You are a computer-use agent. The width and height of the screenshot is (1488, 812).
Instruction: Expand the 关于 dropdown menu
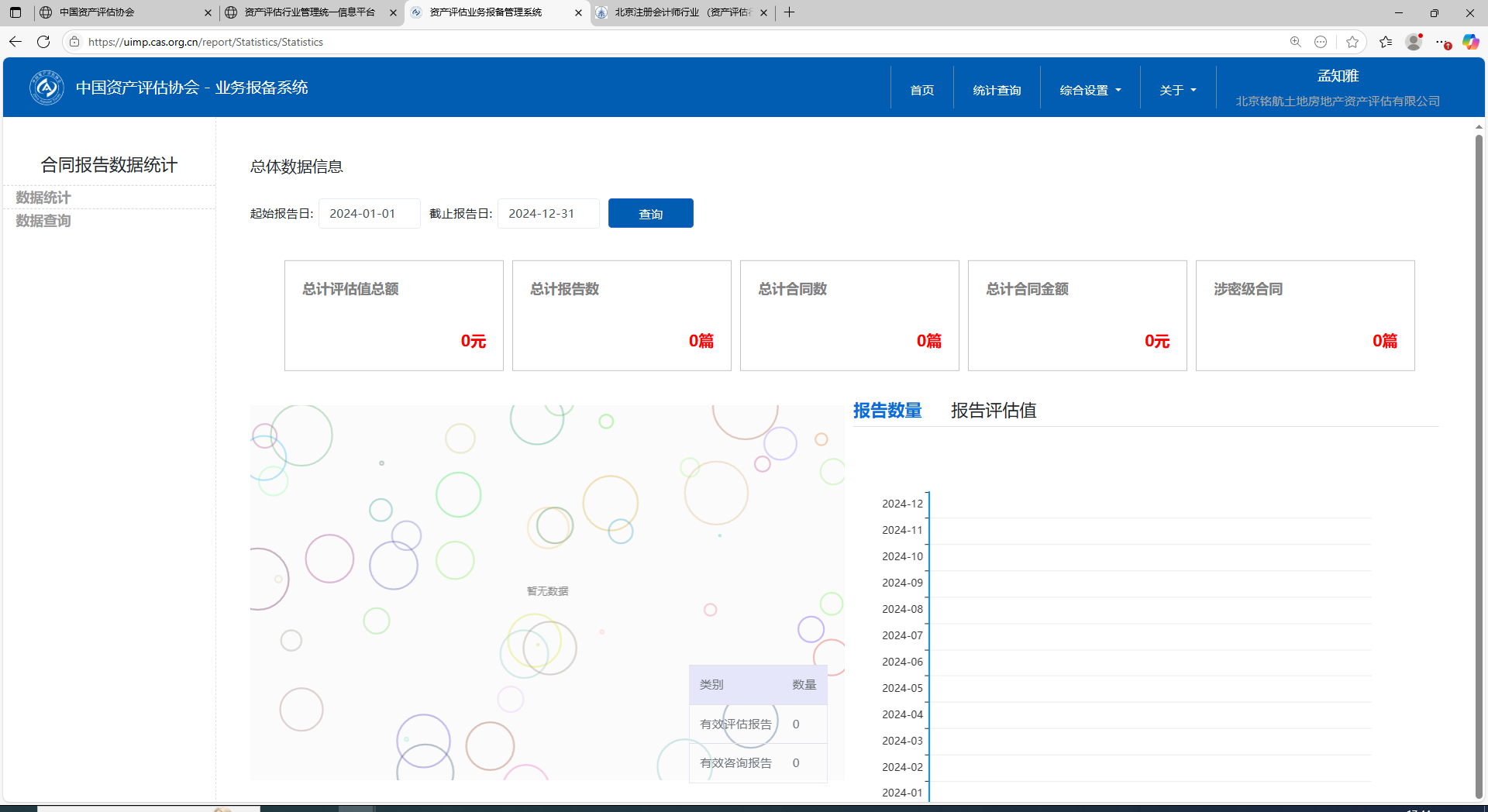[x=1177, y=91]
